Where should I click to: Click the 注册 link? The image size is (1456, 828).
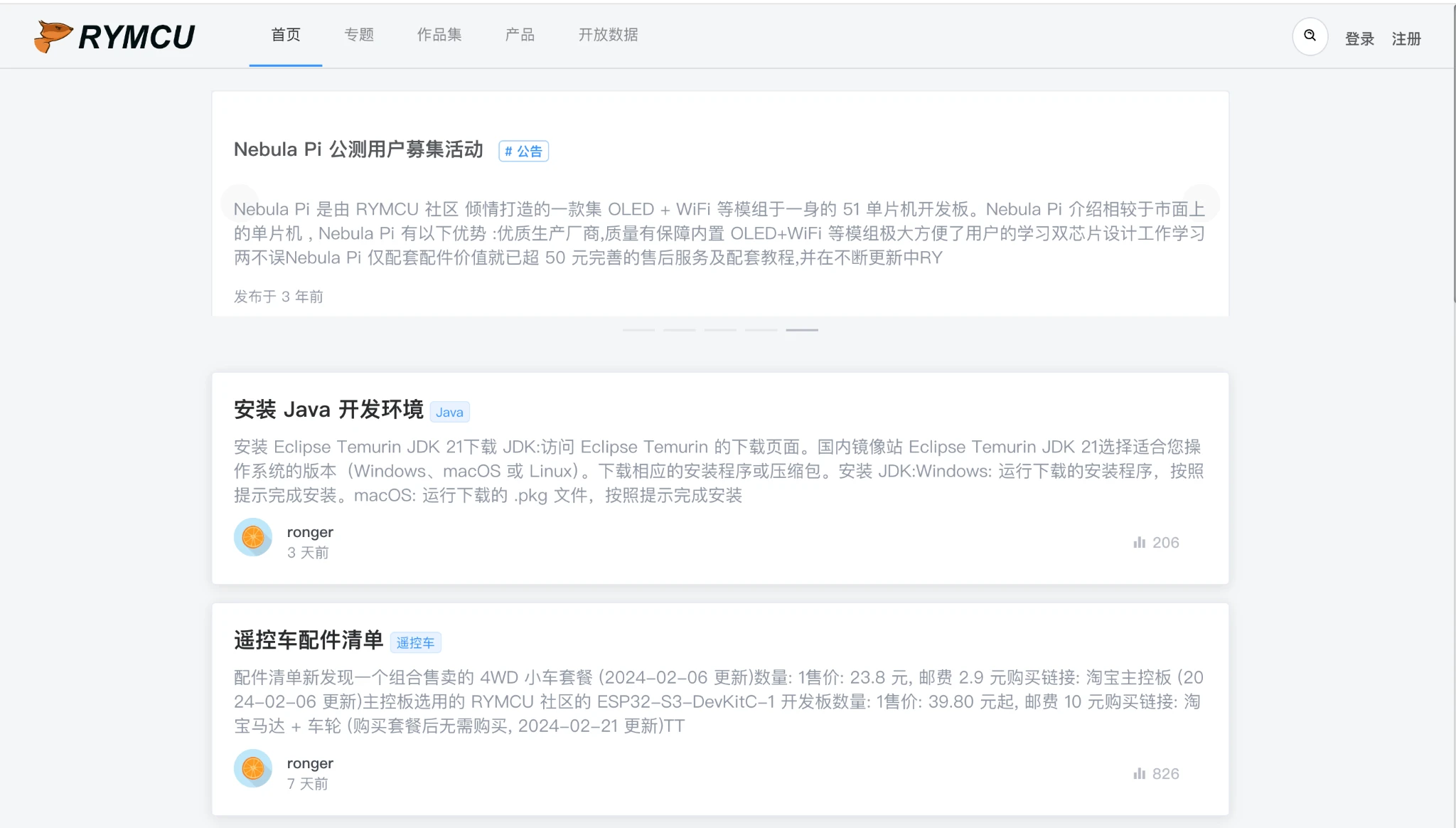click(x=1406, y=39)
